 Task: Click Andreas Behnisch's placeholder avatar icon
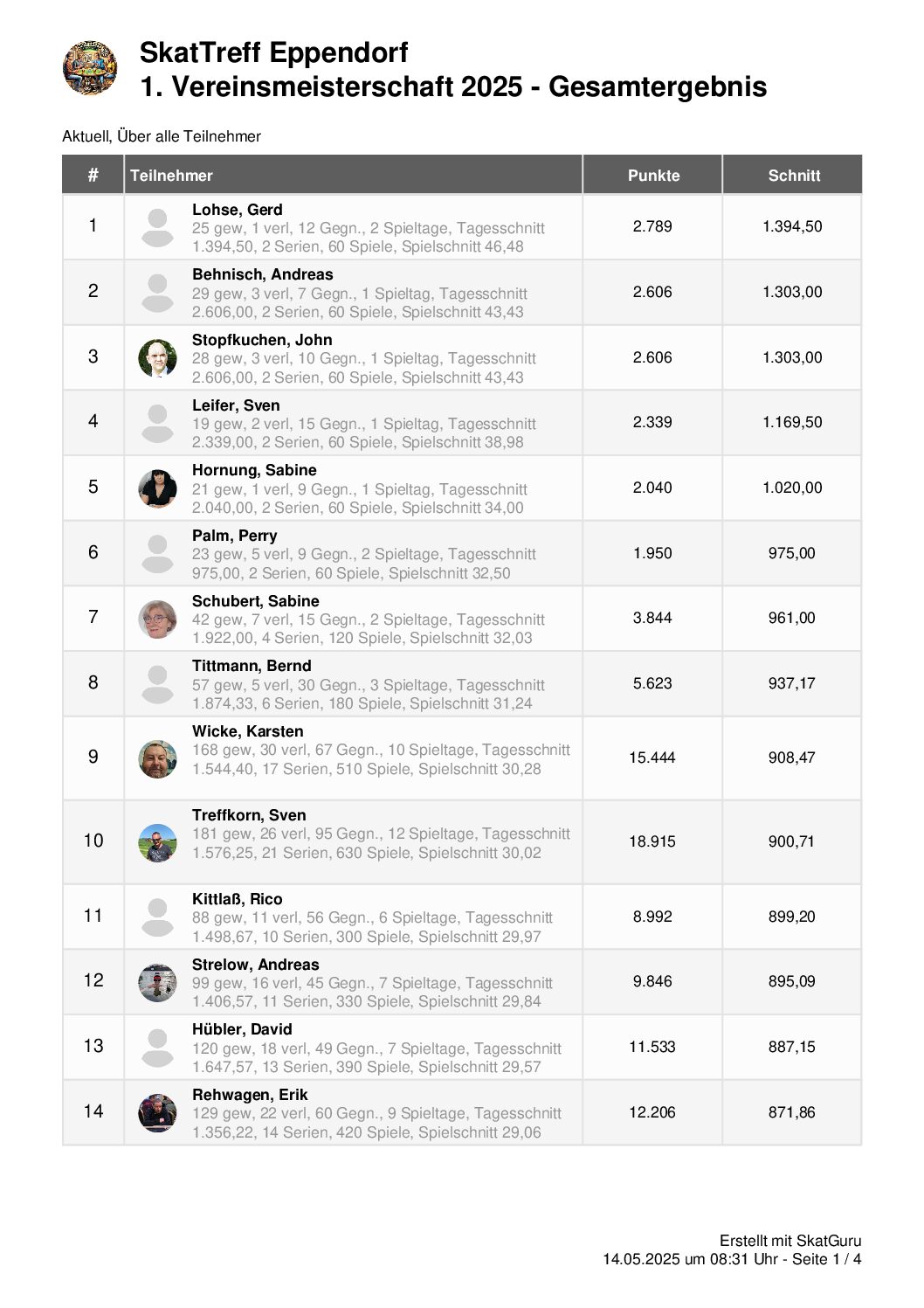[157, 293]
